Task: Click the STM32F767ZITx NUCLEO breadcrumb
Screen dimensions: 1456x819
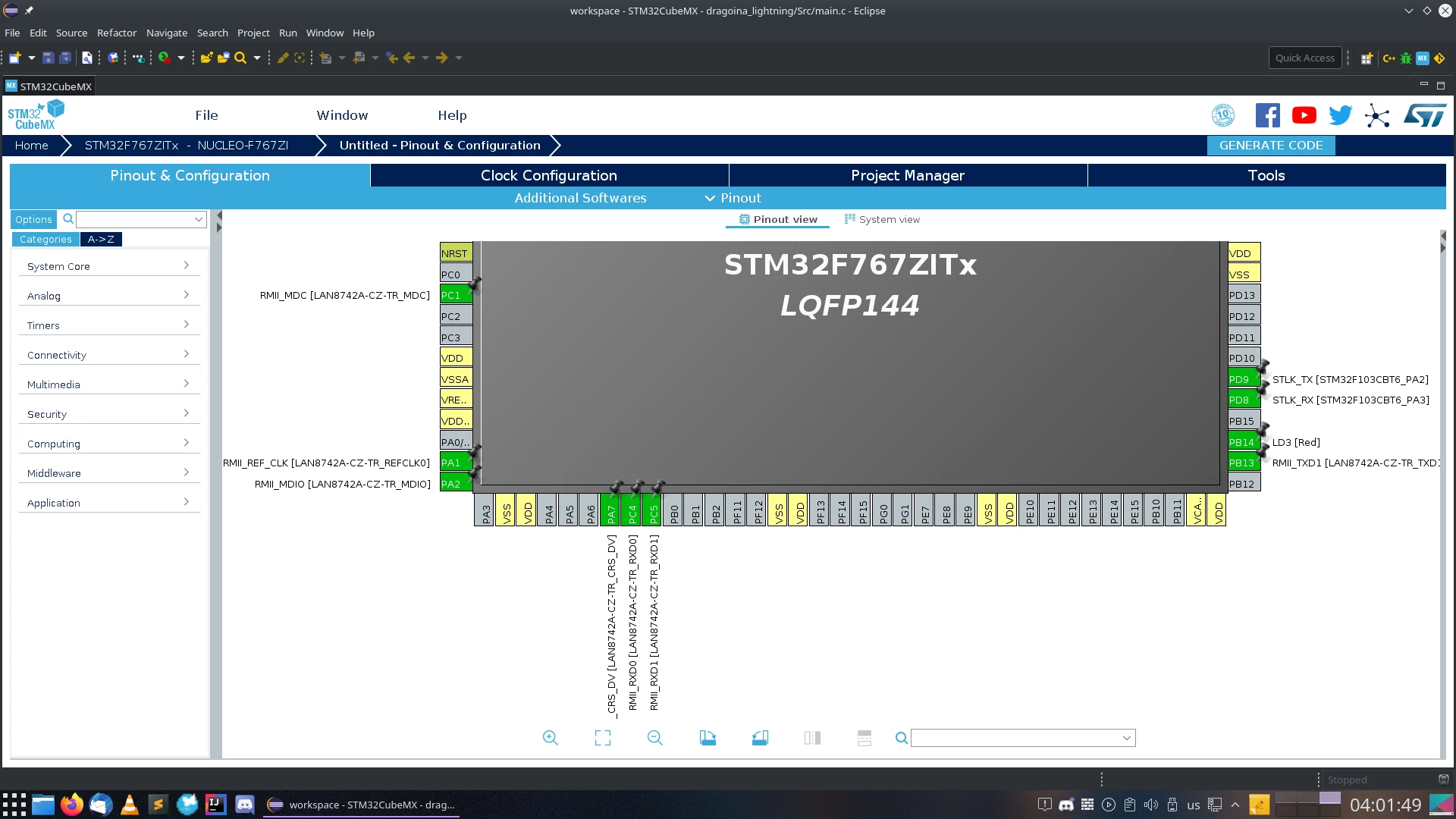Action: click(187, 146)
